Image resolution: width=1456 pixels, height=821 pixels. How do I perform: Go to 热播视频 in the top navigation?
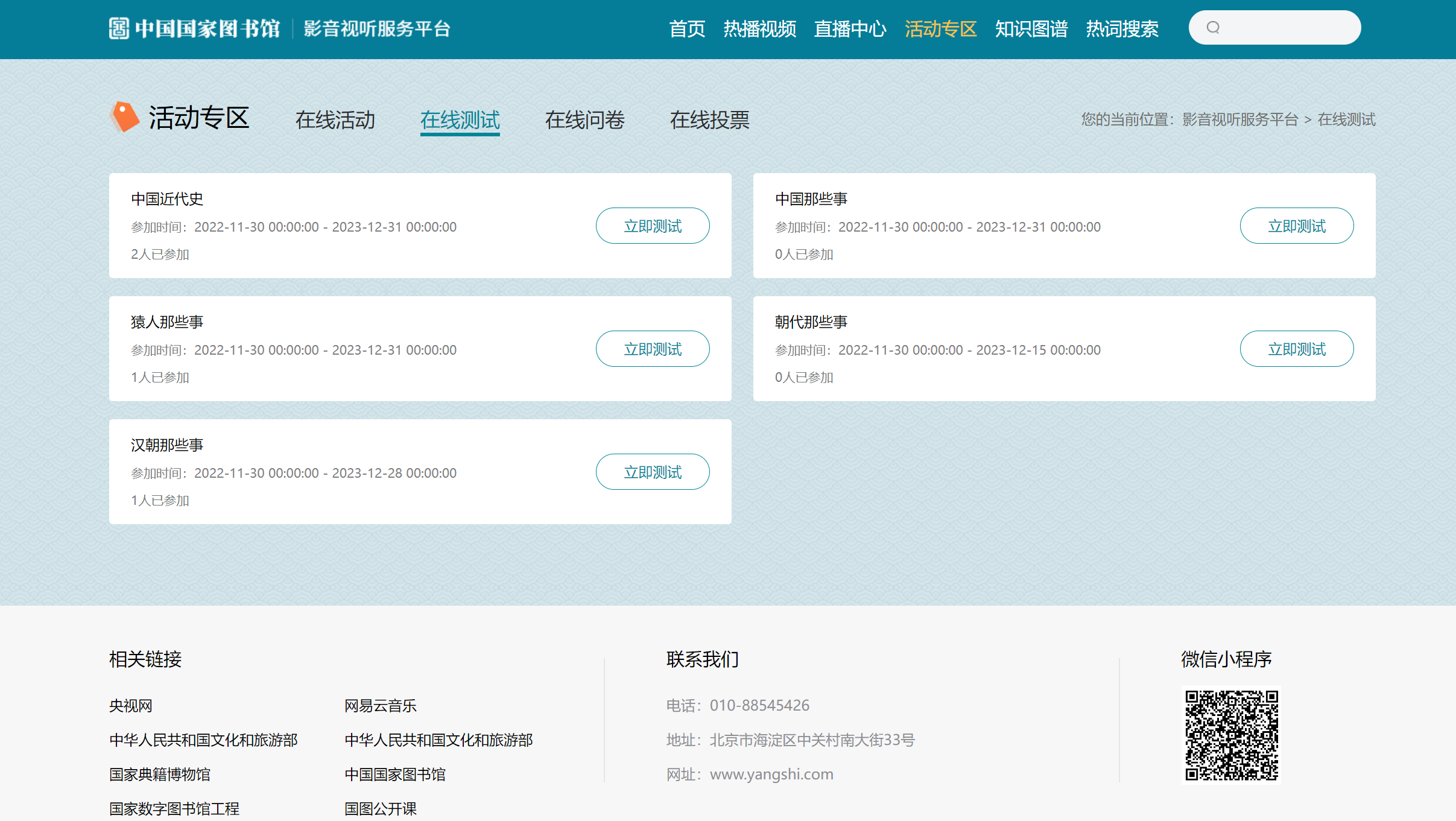click(759, 28)
